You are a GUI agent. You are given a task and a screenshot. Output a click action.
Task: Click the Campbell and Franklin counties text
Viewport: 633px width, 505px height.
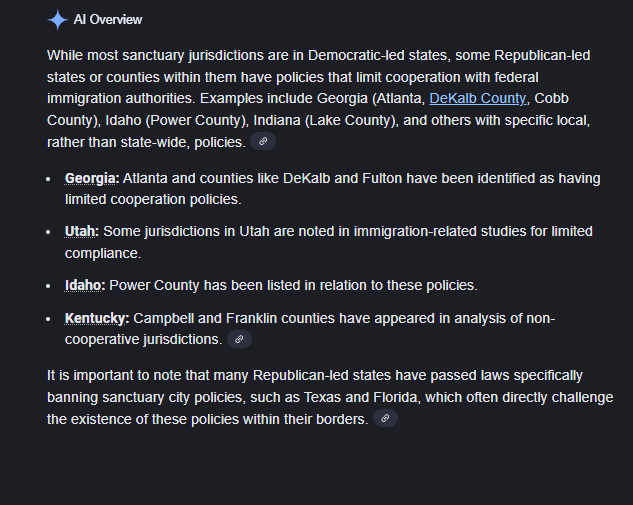click(343, 318)
